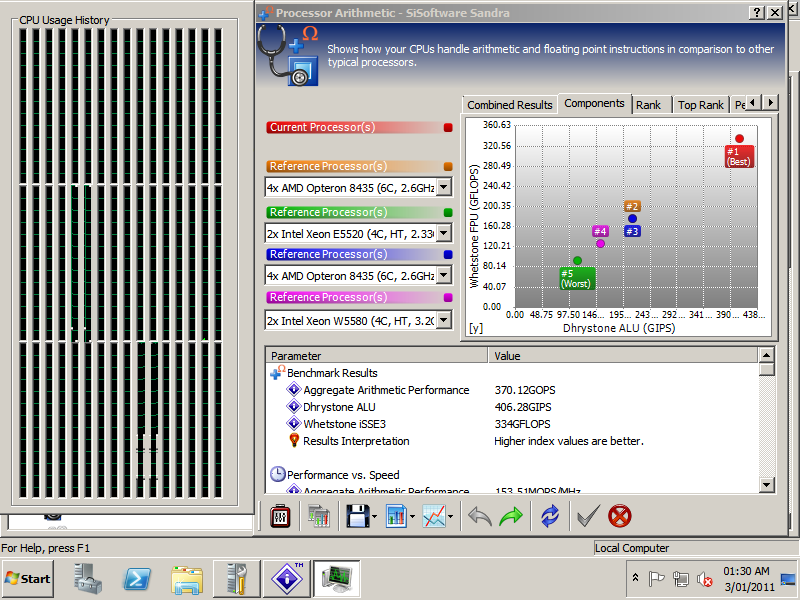Toggle the blue Reference Processor(s) color marker
The image size is (800, 600).
[448, 254]
